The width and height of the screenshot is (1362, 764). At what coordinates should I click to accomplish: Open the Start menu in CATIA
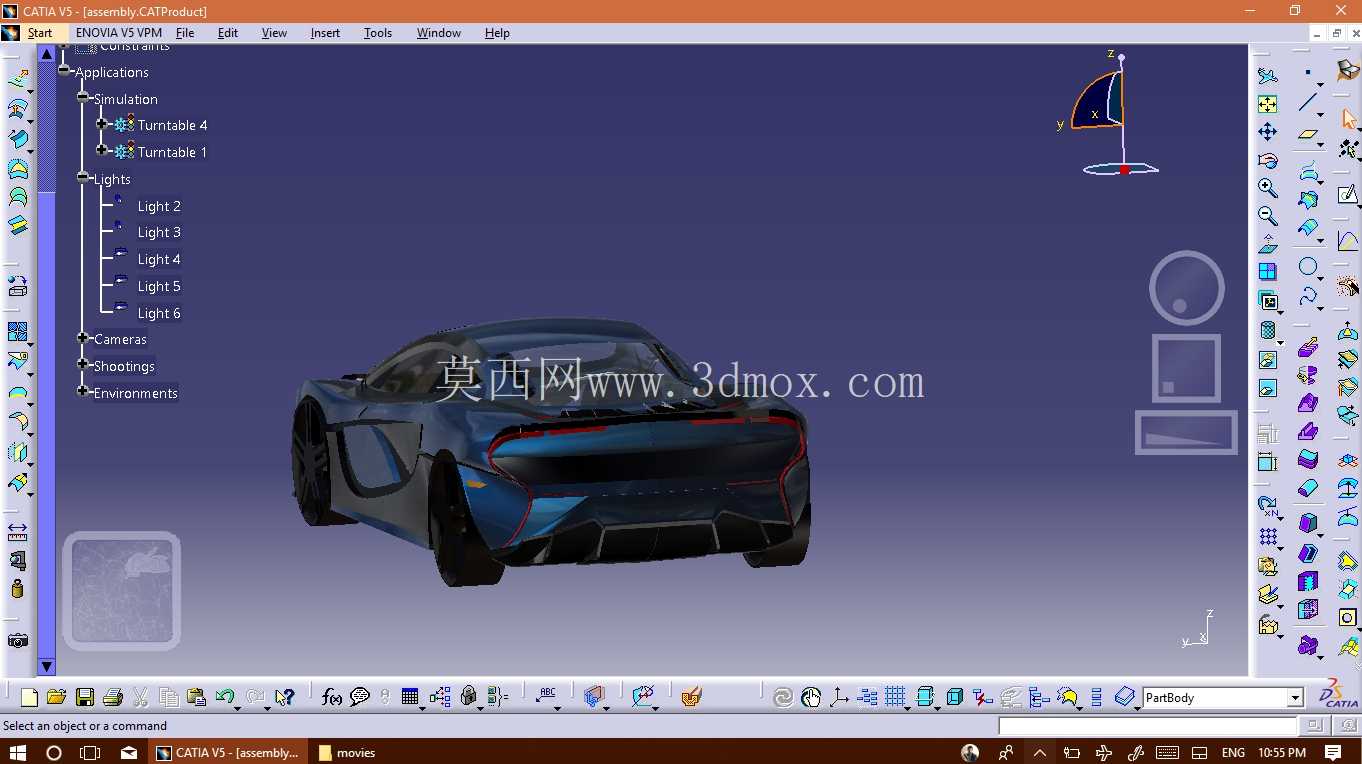click(40, 33)
